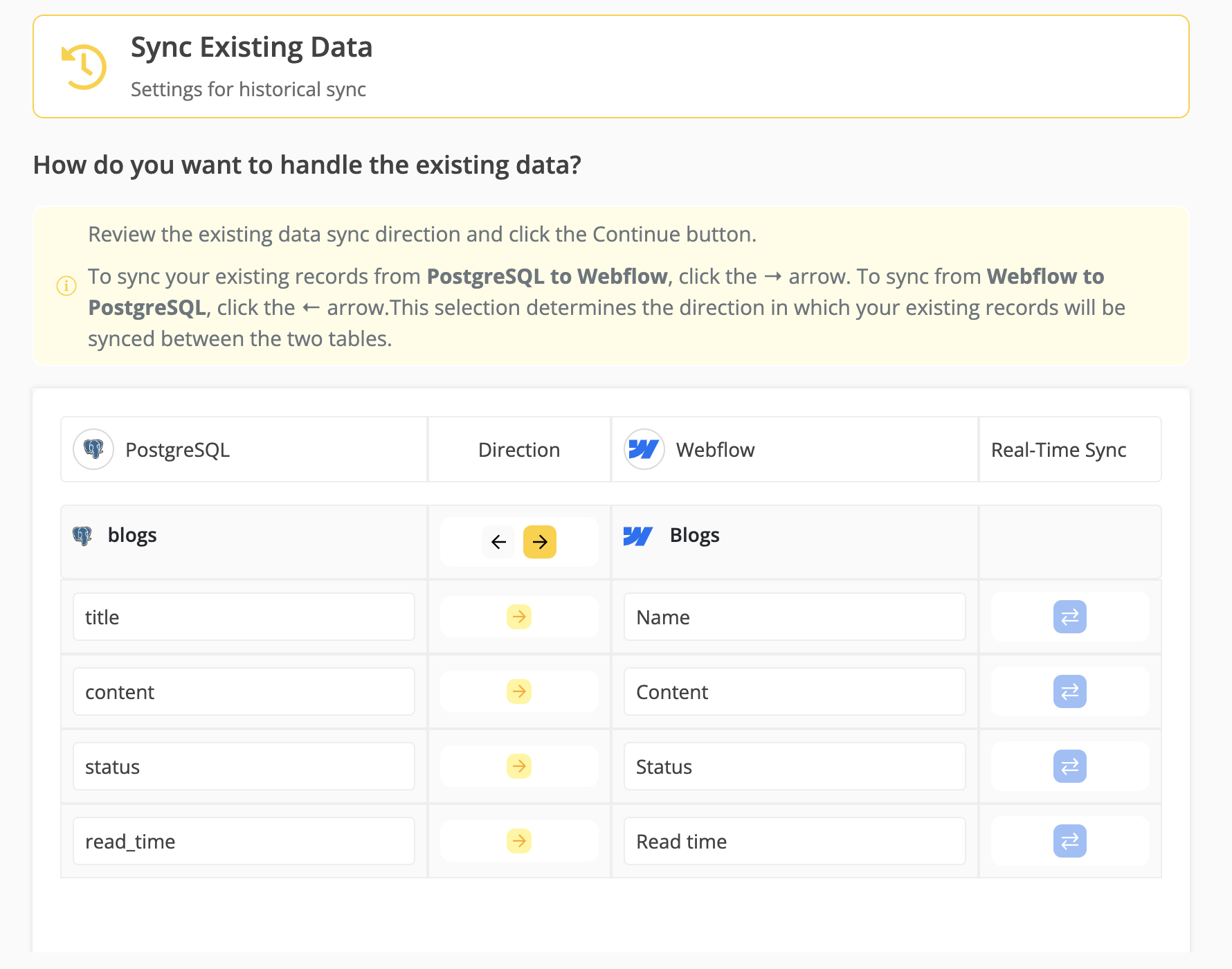Select left arrow to sync Webflow to PostgreSQL

(498, 542)
